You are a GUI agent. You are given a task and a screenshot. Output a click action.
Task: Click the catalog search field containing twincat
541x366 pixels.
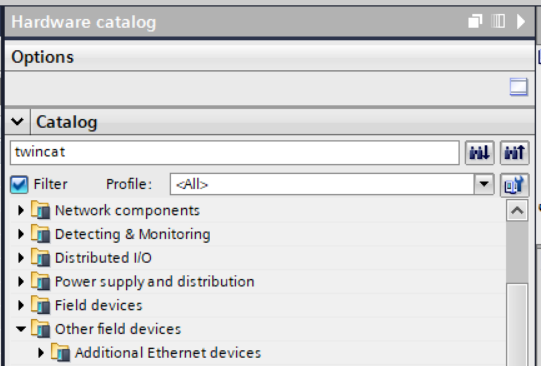pos(235,152)
